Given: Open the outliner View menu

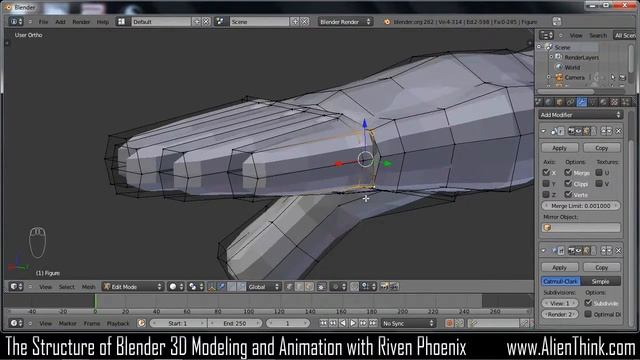Looking at the screenshot, I should [x=576, y=36].
